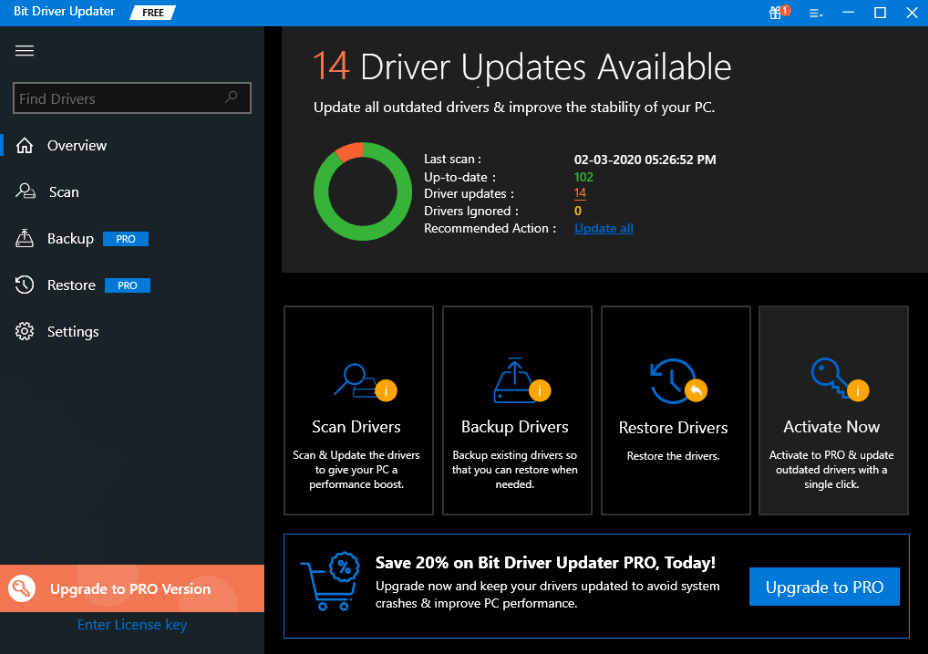Click the search magnifier in Find Drivers box
The width and height of the screenshot is (928, 654).
(x=230, y=98)
